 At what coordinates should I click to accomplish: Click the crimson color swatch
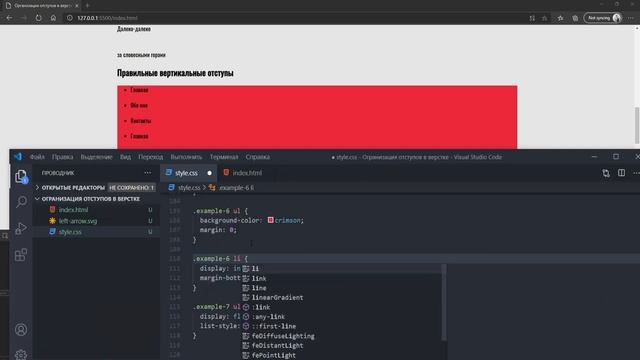pos(271,220)
